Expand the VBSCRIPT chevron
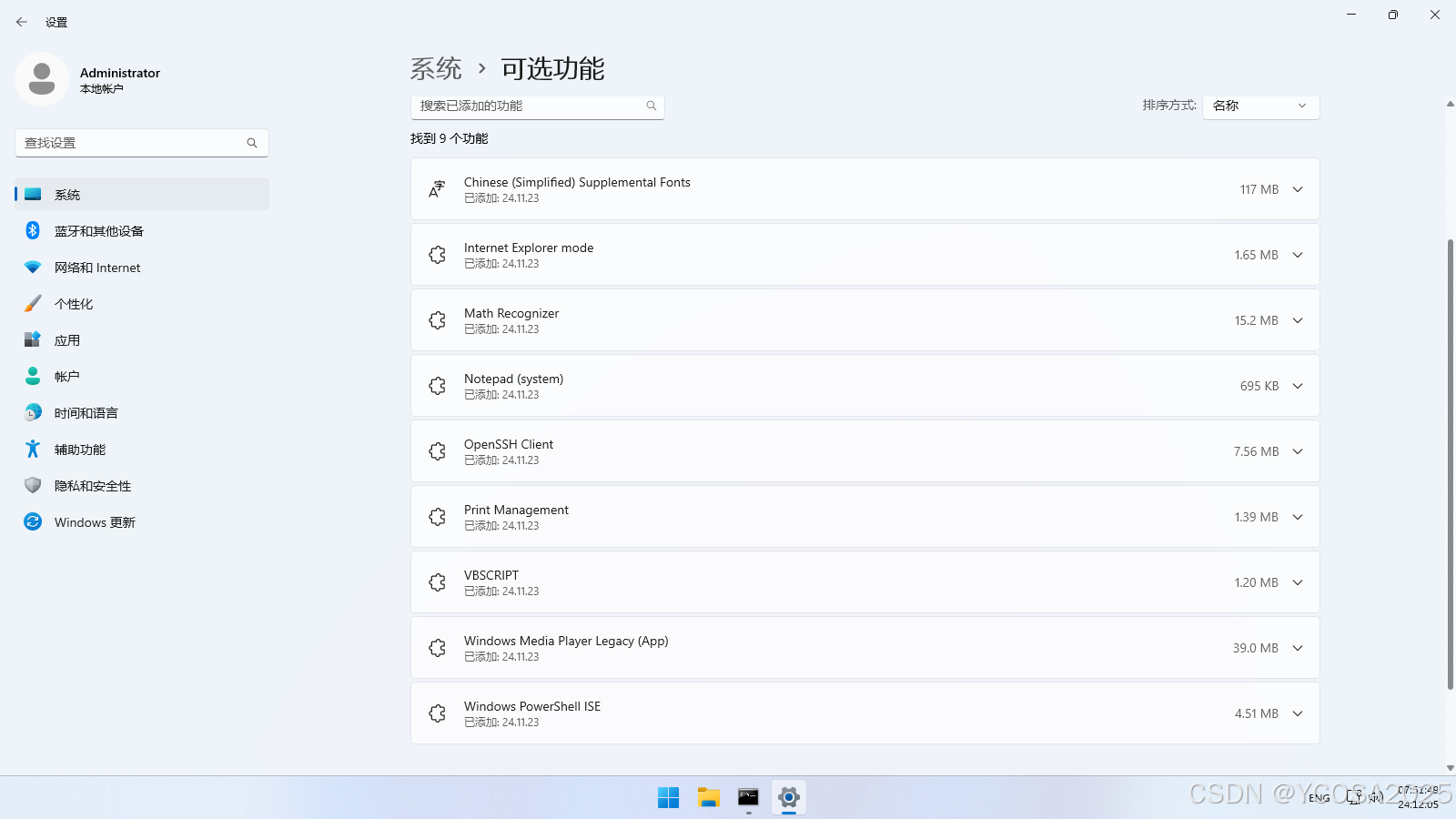The width and height of the screenshot is (1456, 819). click(x=1298, y=582)
